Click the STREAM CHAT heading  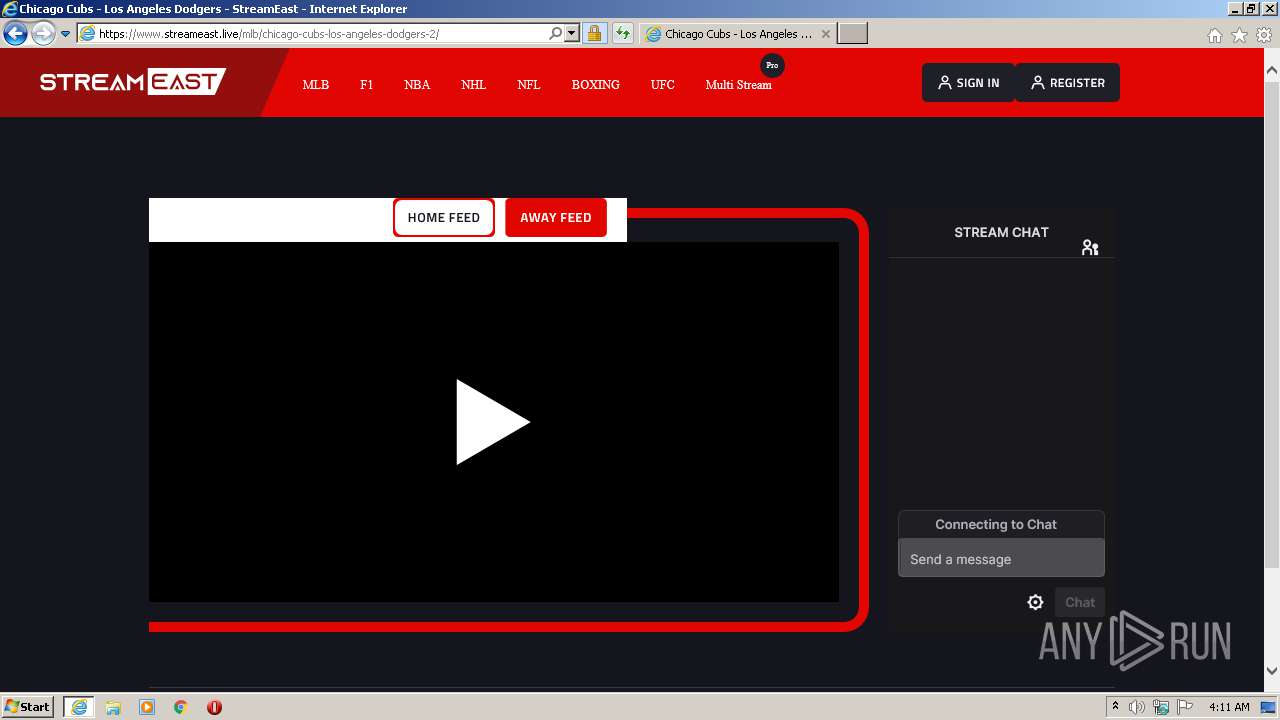pos(1001,232)
